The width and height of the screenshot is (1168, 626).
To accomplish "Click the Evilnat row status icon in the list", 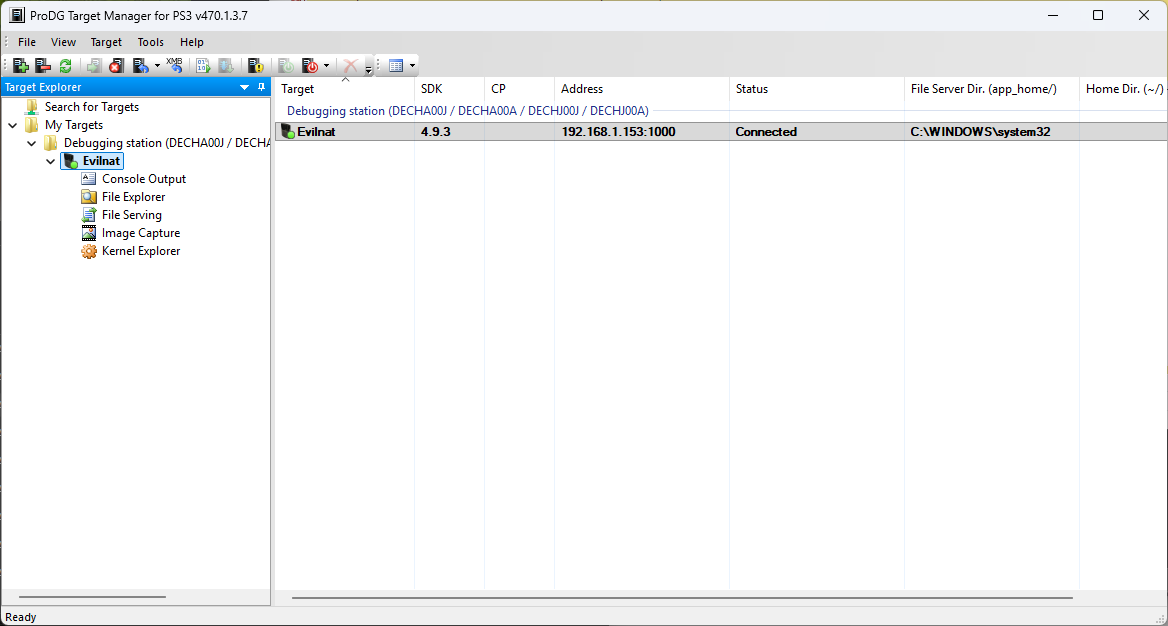I will click(x=288, y=132).
